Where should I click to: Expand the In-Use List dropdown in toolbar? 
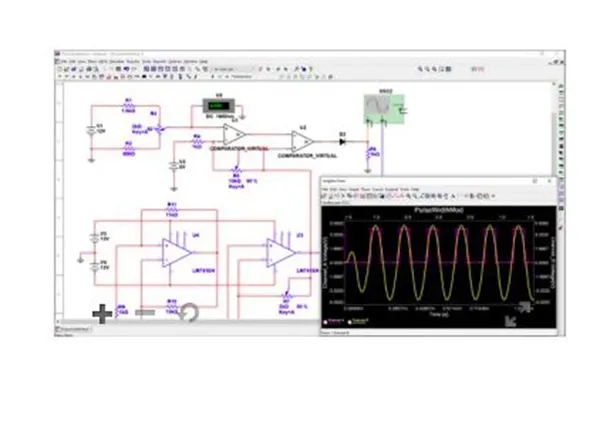tap(233, 69)
